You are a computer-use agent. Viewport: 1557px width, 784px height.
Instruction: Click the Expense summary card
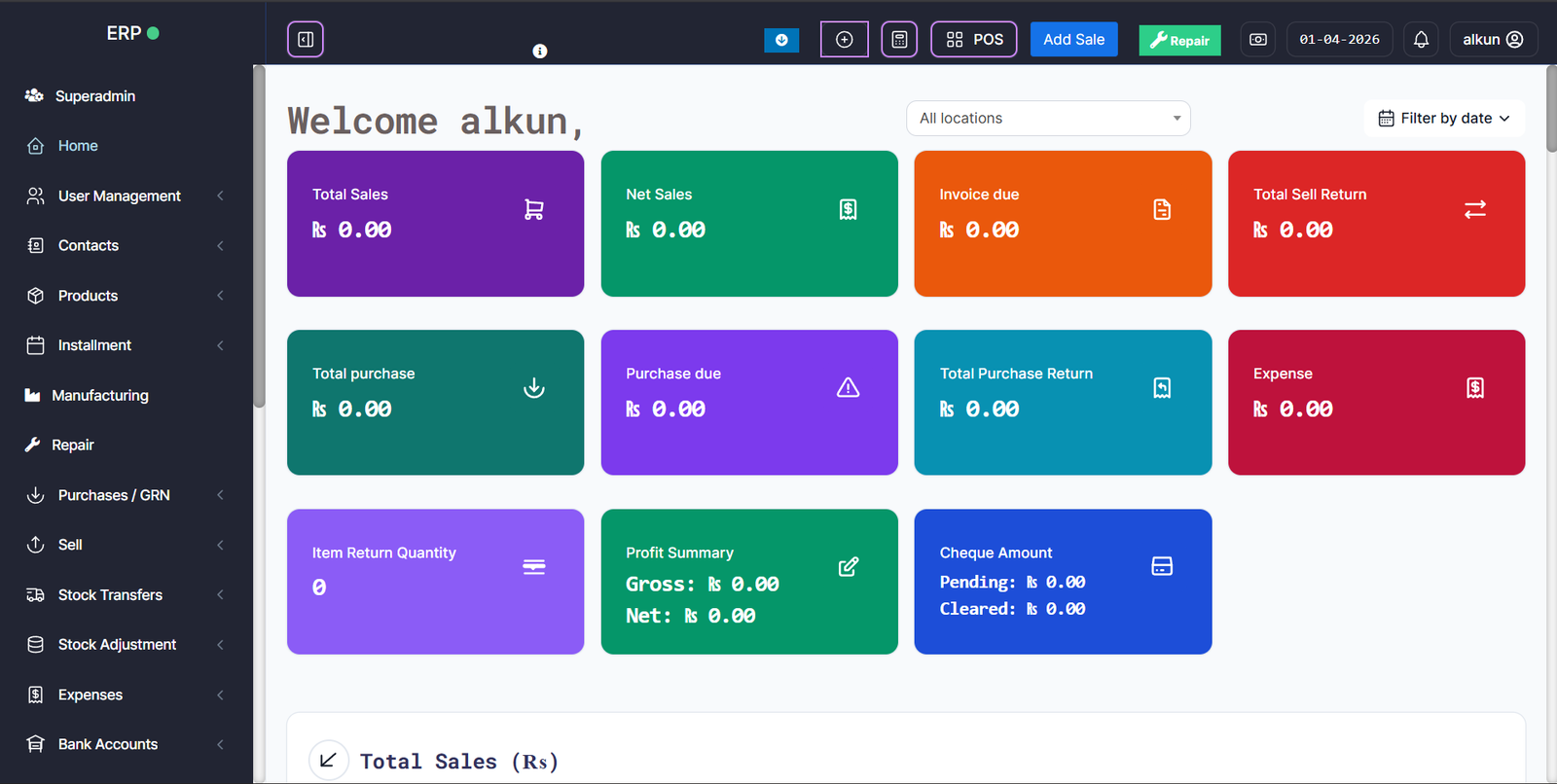[x=1376, y=403]
